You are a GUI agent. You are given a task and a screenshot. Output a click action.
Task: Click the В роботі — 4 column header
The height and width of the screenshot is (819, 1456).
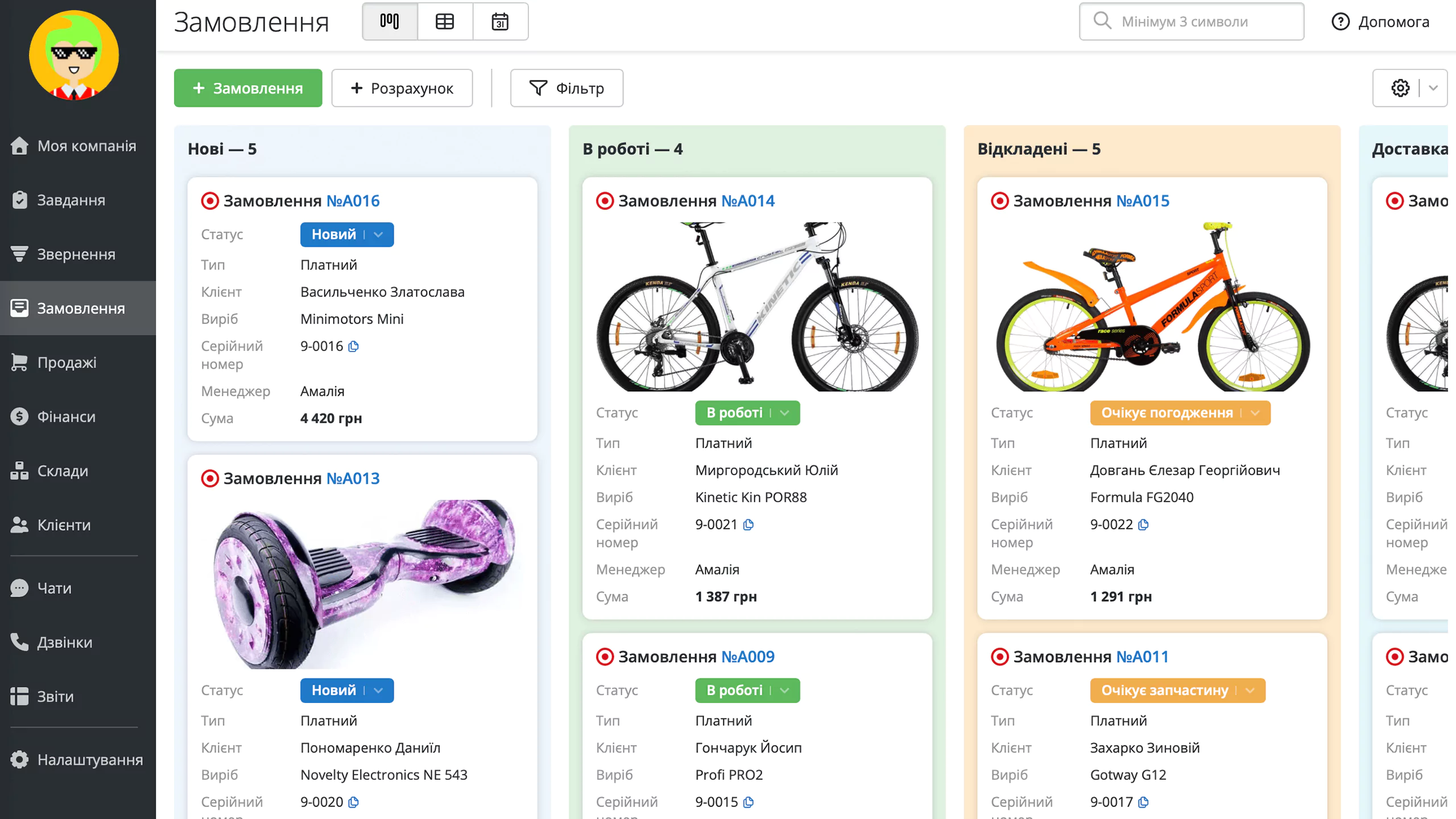[x=632, y=149]
